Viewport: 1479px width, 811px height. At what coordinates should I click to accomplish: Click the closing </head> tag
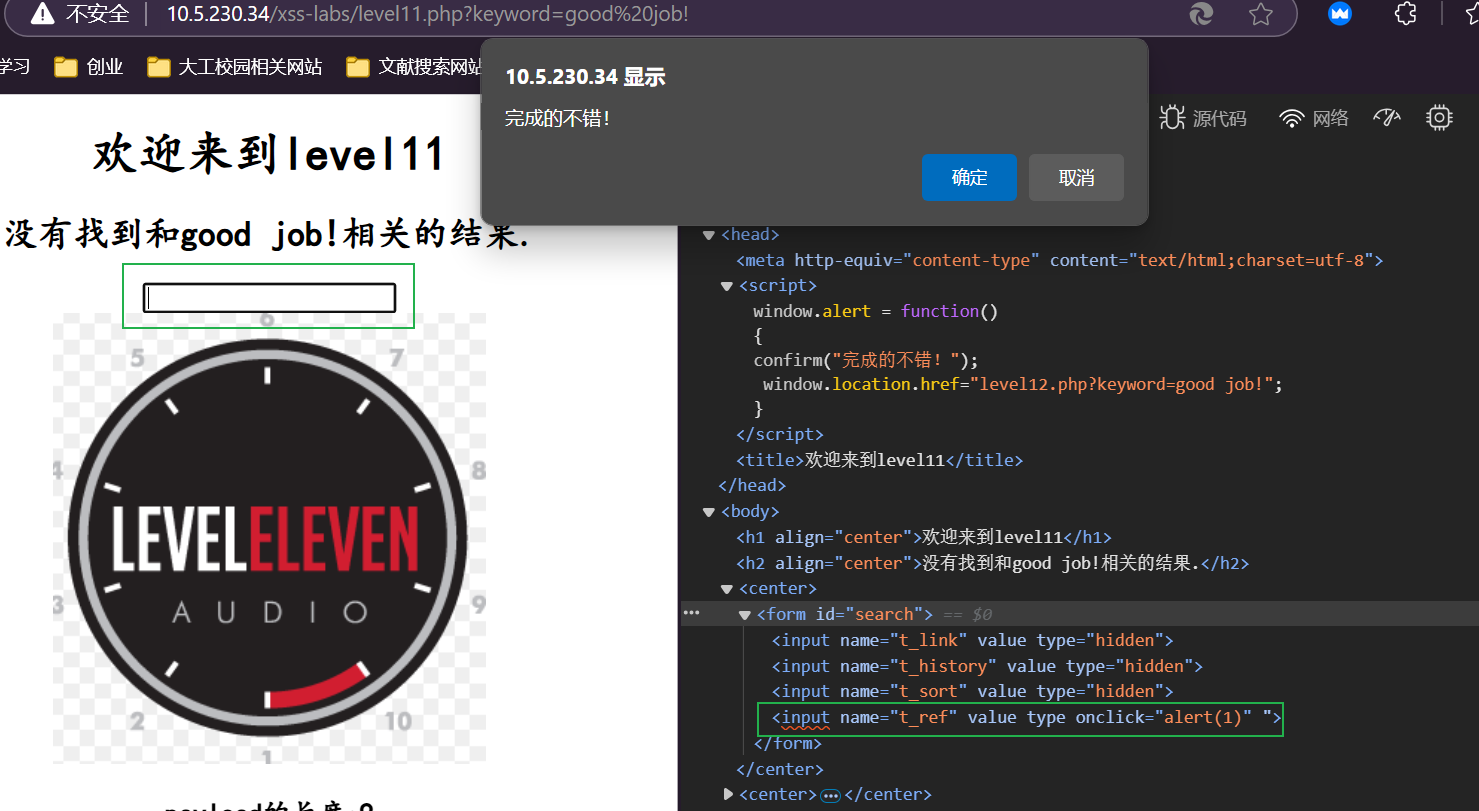[x=752, y=485]
